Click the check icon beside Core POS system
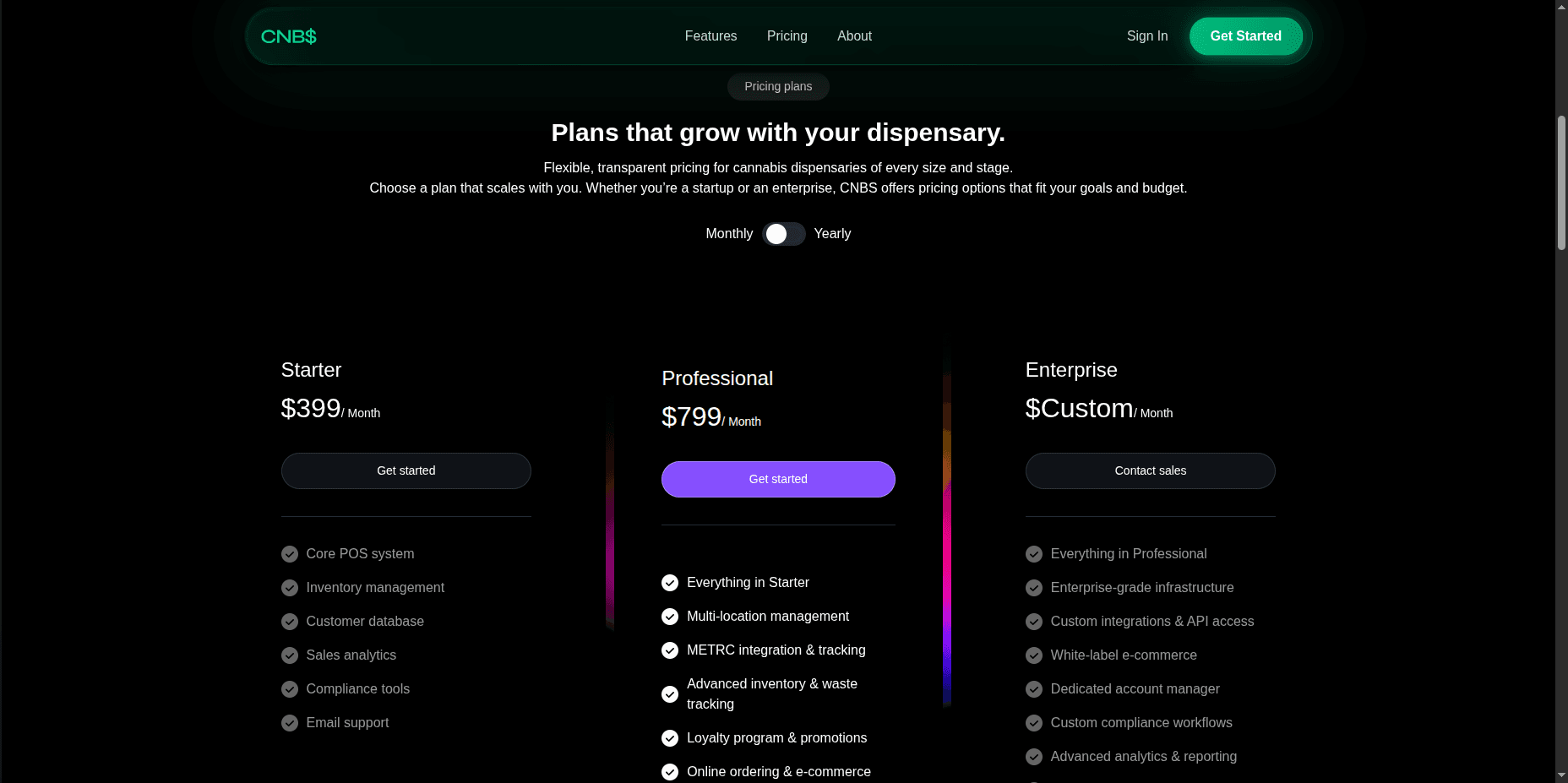 pos(290,554)
